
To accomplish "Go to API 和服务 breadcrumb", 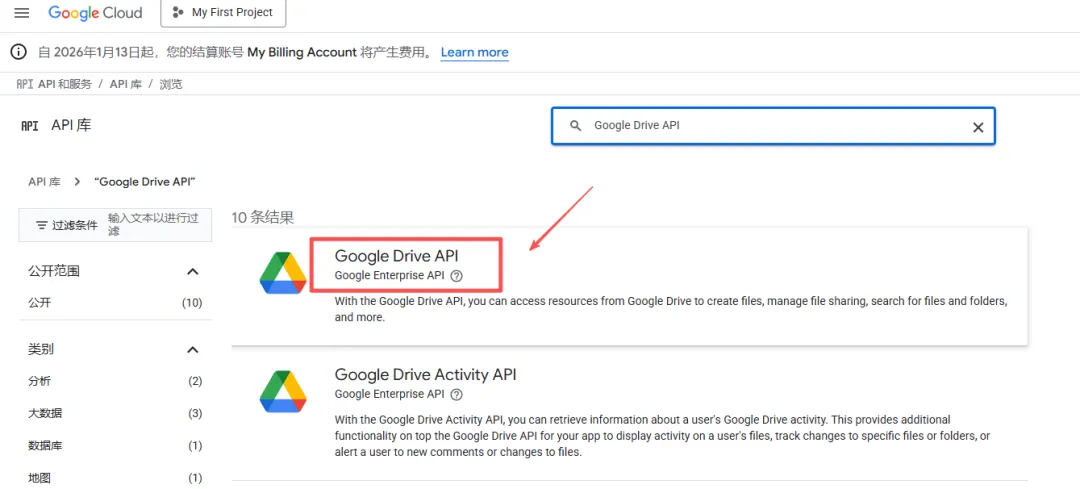I will pyautogui.click(x=65, y=84).
